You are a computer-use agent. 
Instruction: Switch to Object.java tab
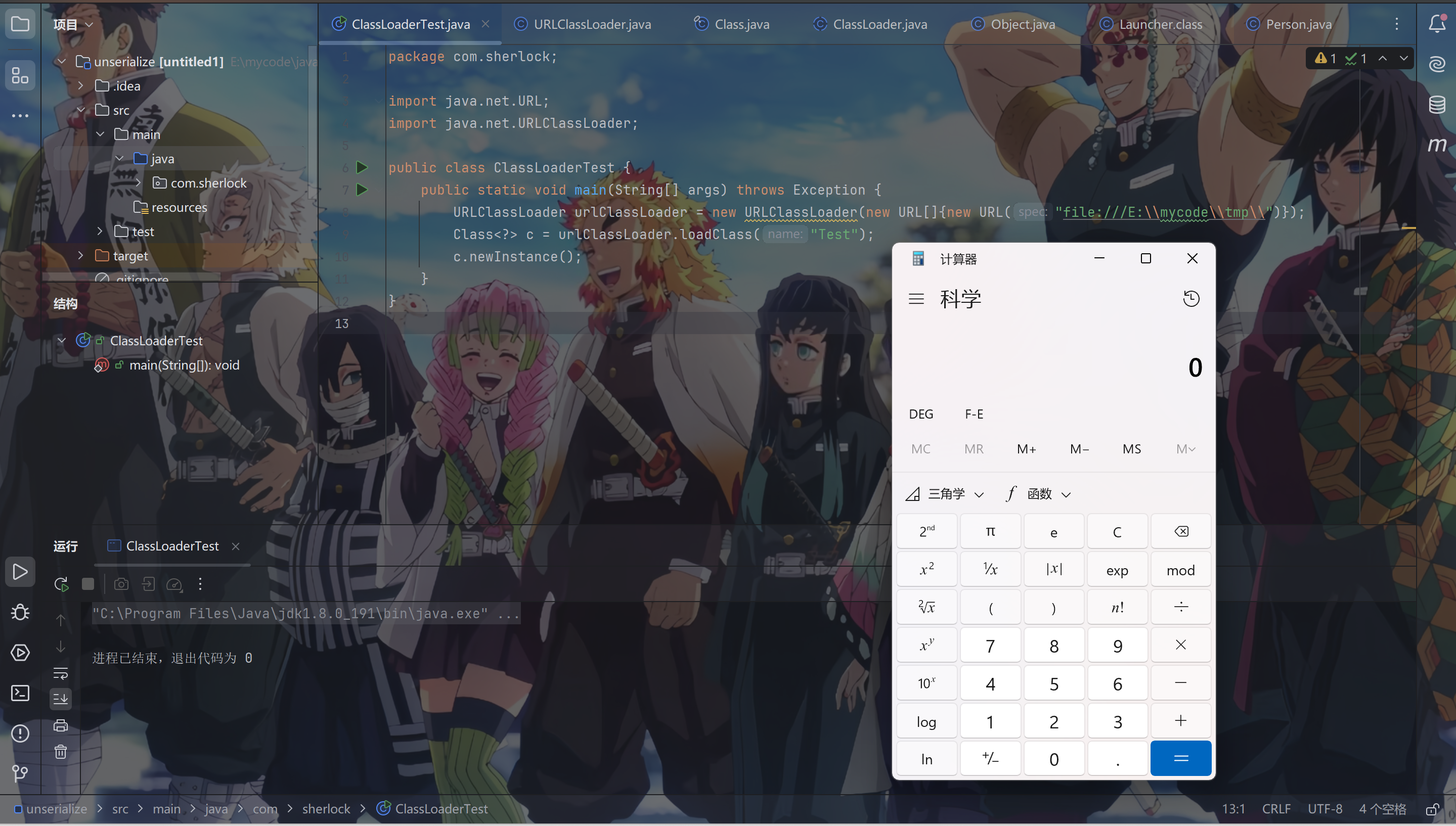point(1013,24)
